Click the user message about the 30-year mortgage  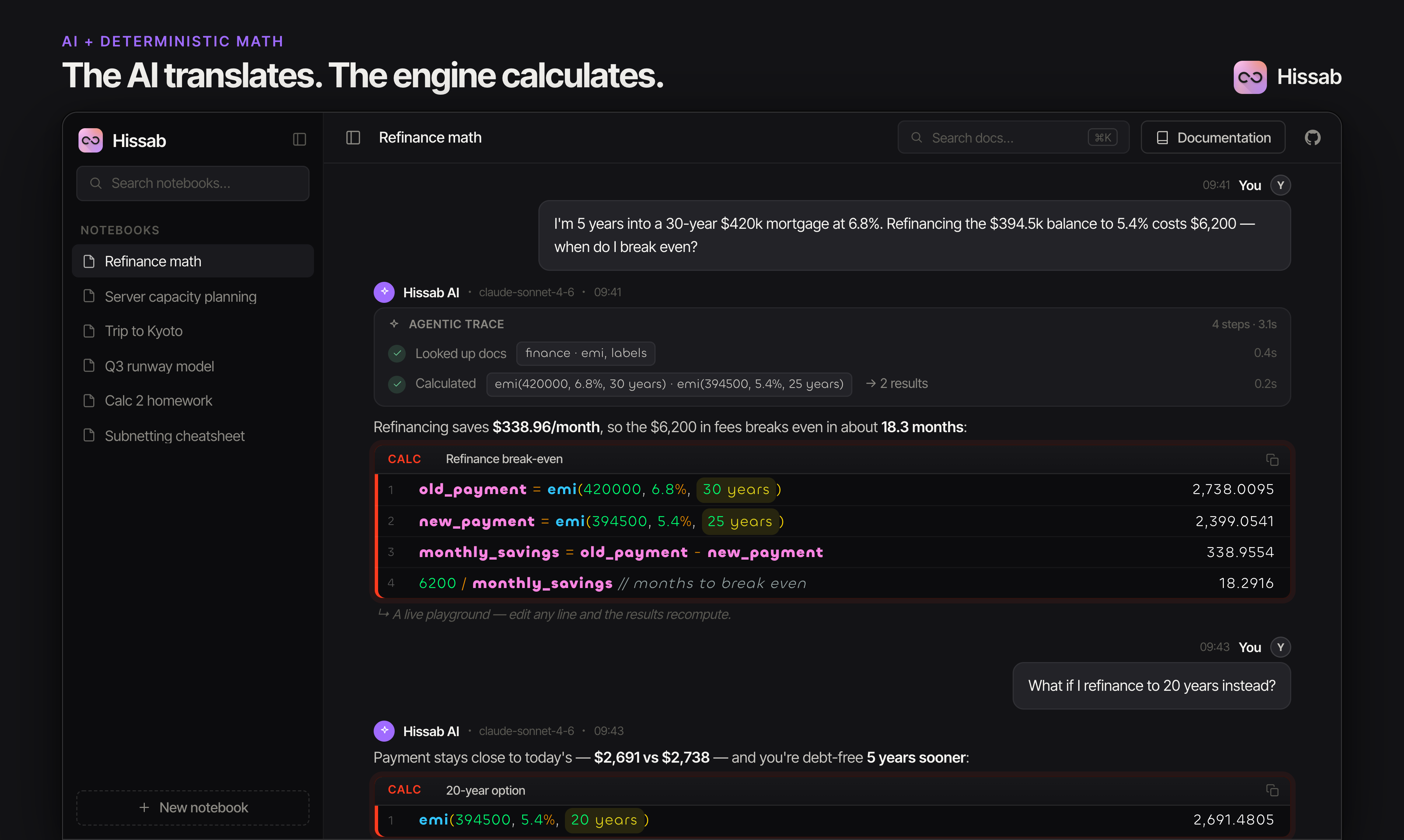[914, 235]
